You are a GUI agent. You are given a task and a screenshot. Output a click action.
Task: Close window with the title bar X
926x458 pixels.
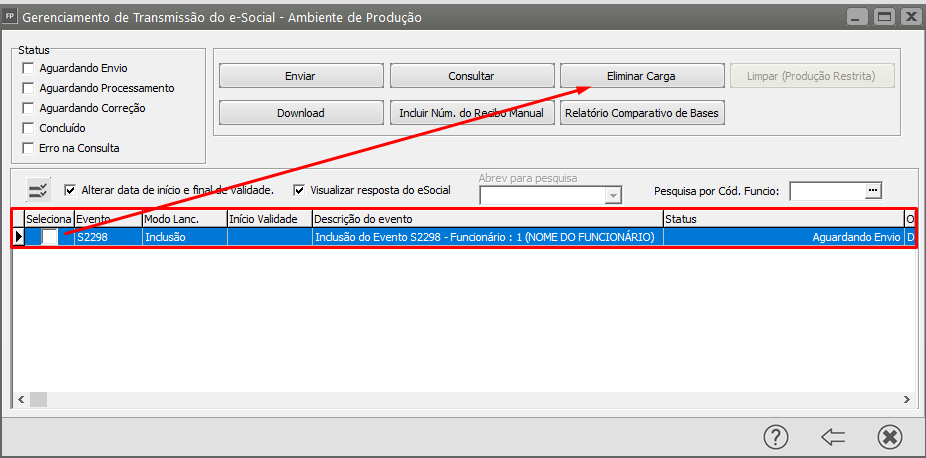(x=910, y=17)
